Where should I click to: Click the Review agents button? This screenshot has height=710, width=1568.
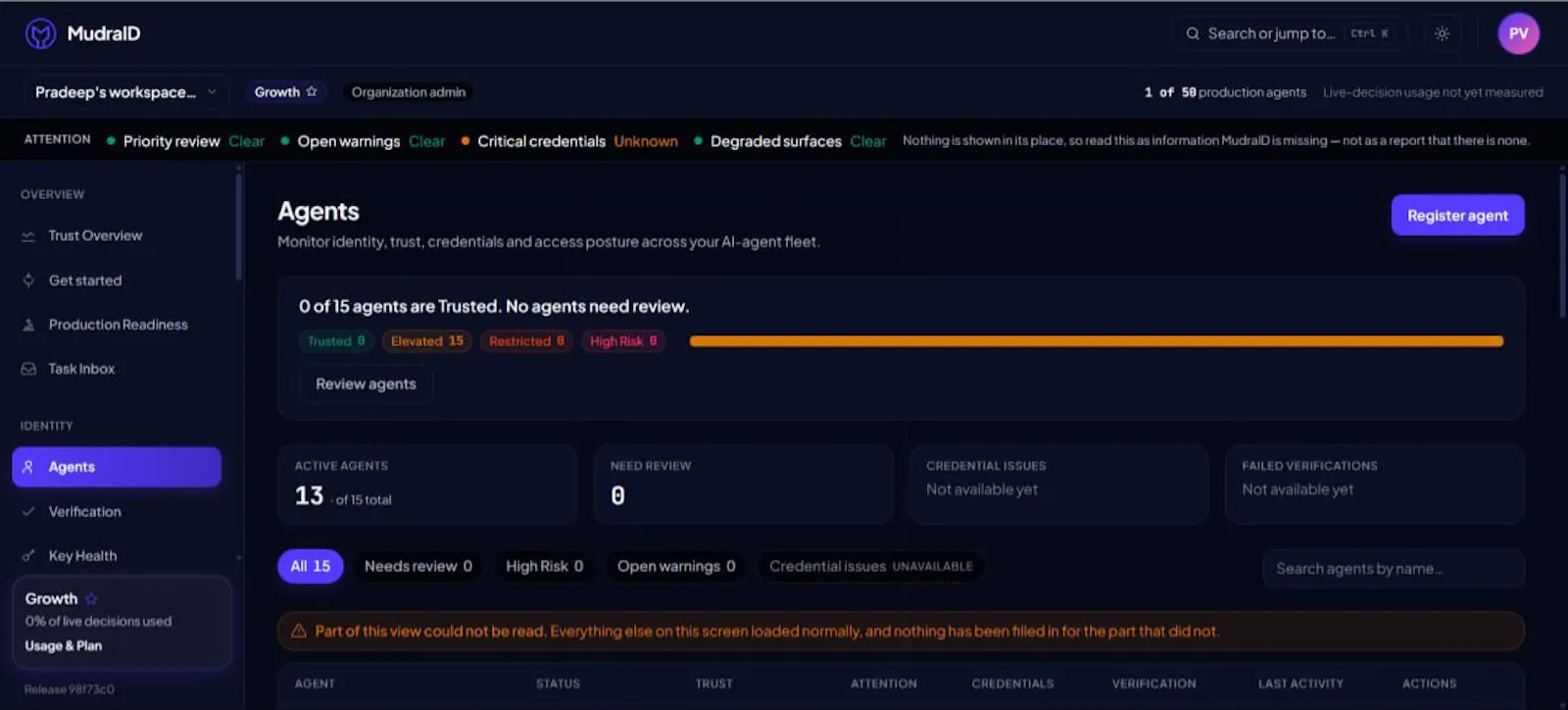366,384
